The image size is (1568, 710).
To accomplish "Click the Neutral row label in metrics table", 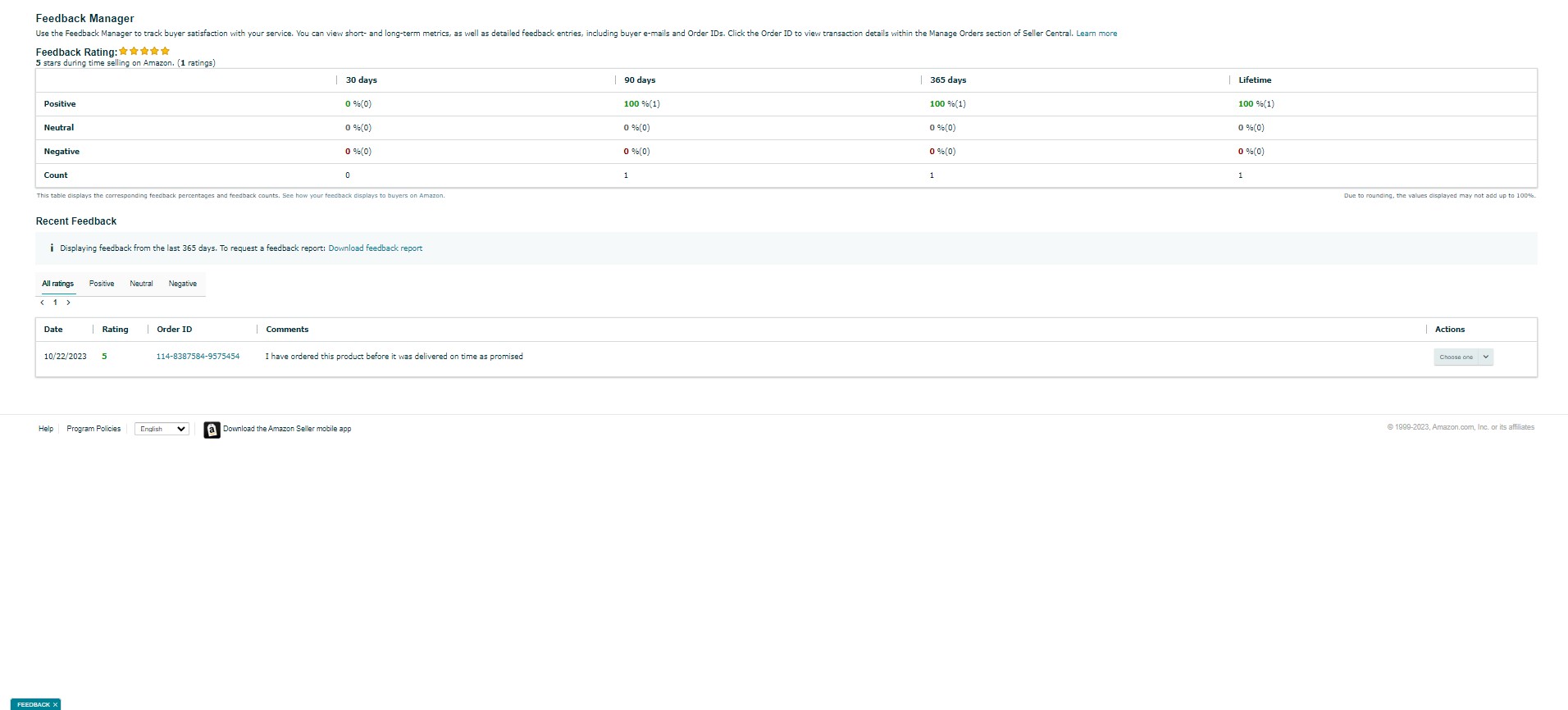I will (x=59, y=128).
